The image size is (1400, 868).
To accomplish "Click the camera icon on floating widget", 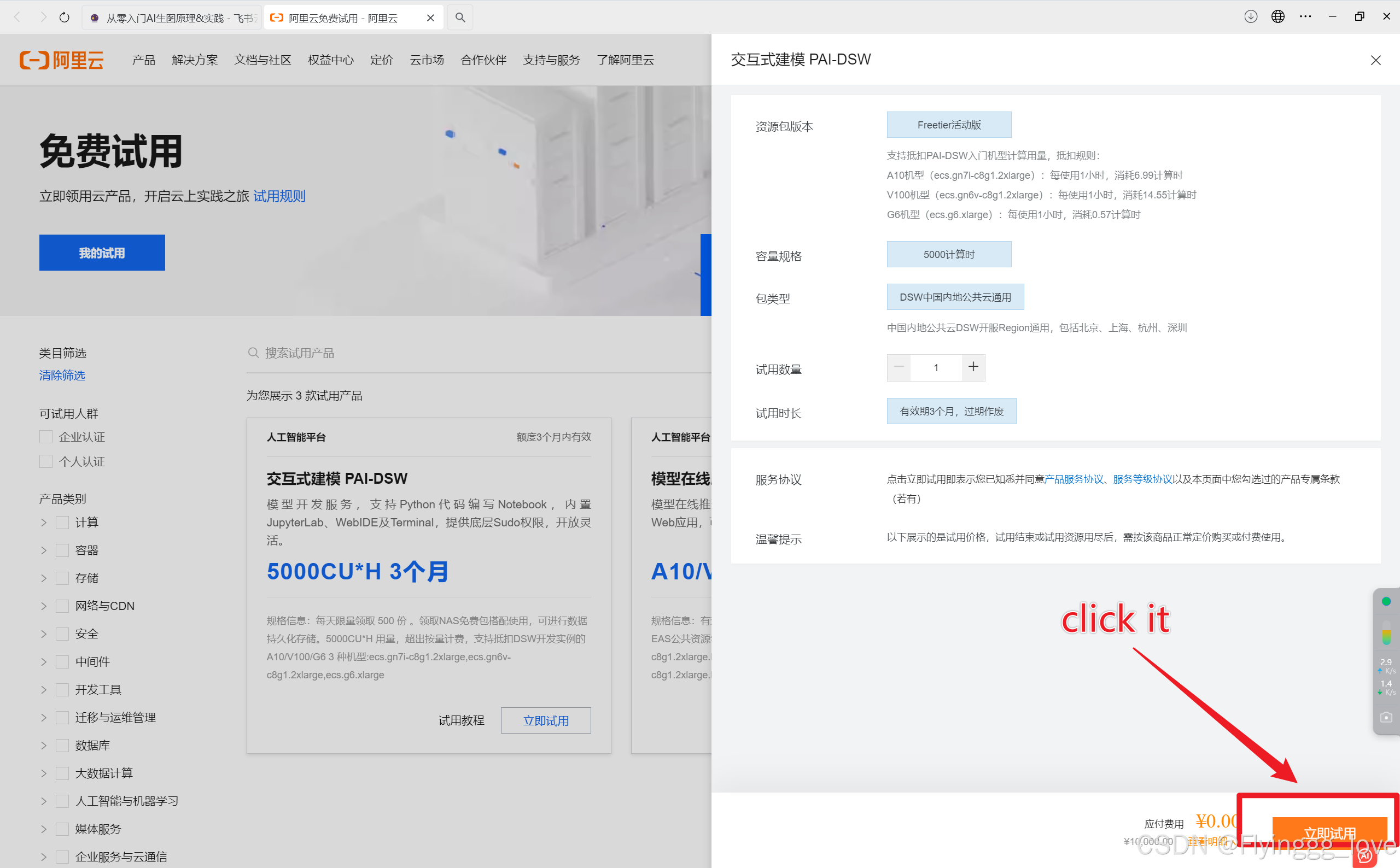I will coord(1386,718).
